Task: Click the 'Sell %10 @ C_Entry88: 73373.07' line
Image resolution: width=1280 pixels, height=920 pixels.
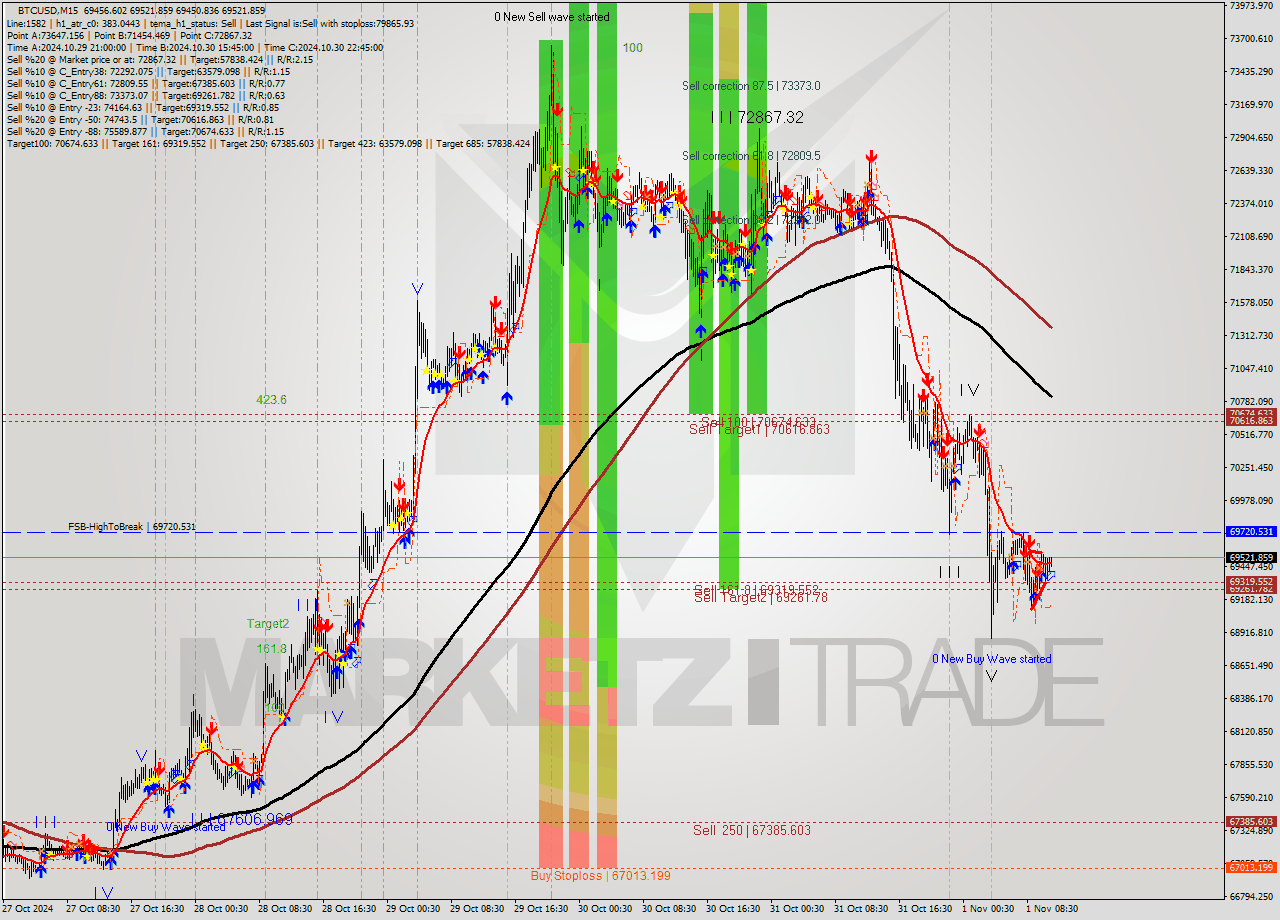Action: pos(146,95)
